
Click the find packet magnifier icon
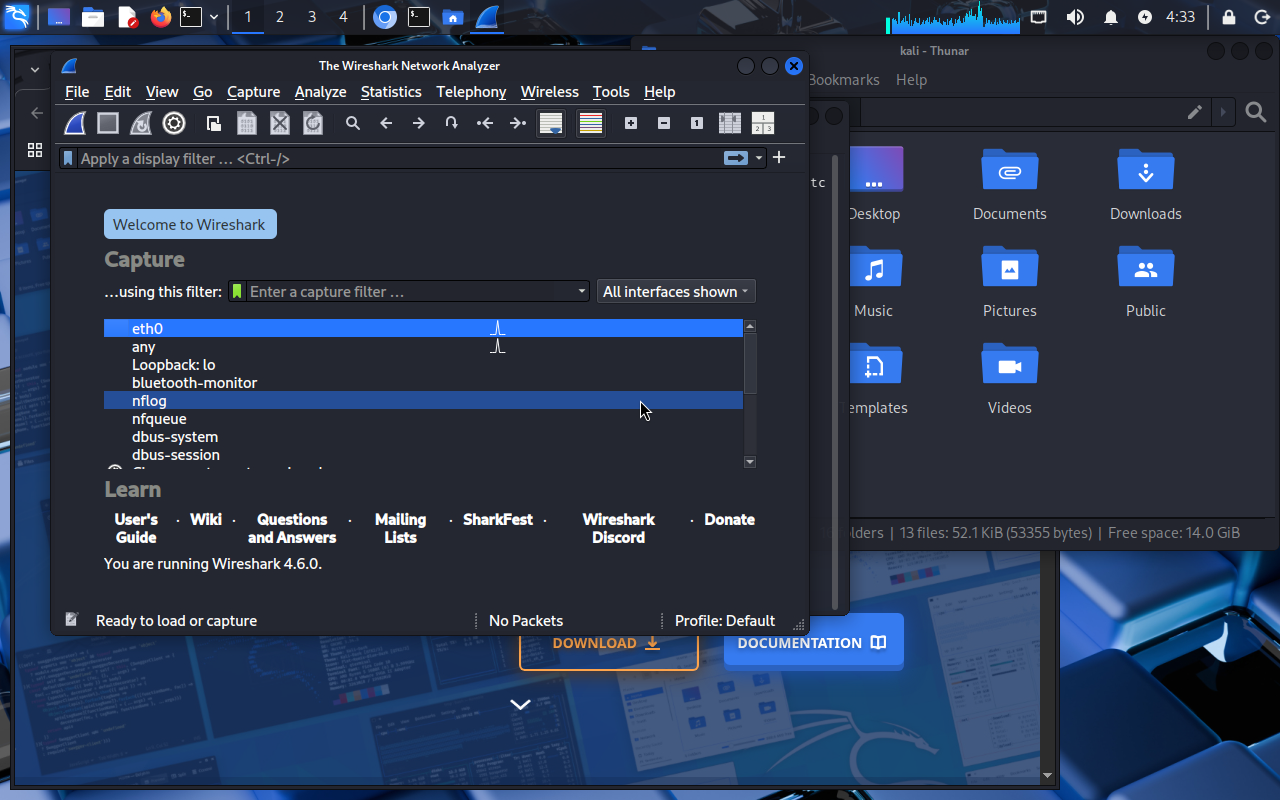353,123
